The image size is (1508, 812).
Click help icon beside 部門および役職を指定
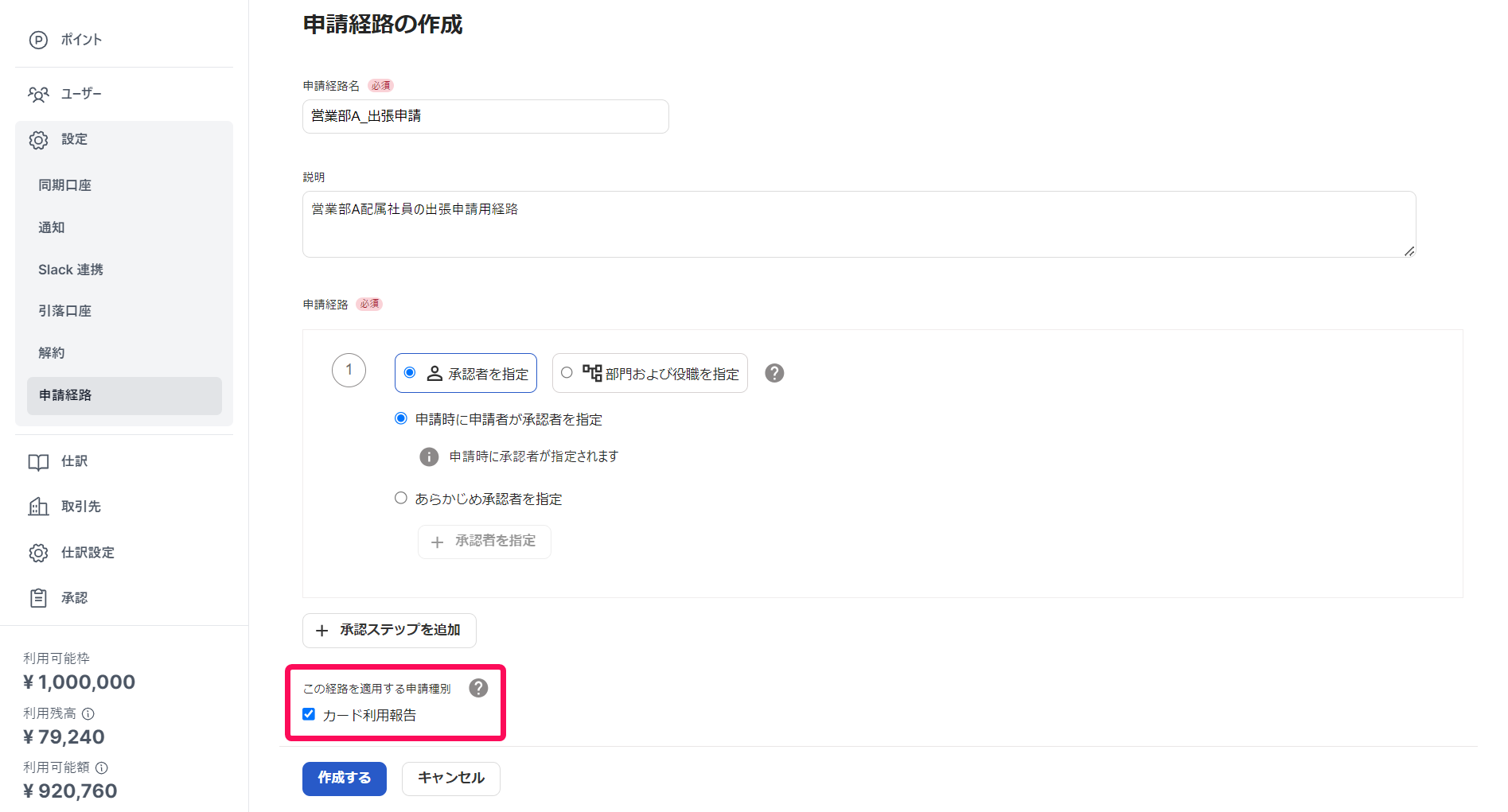pyautogui.click(x=774, y=373)
